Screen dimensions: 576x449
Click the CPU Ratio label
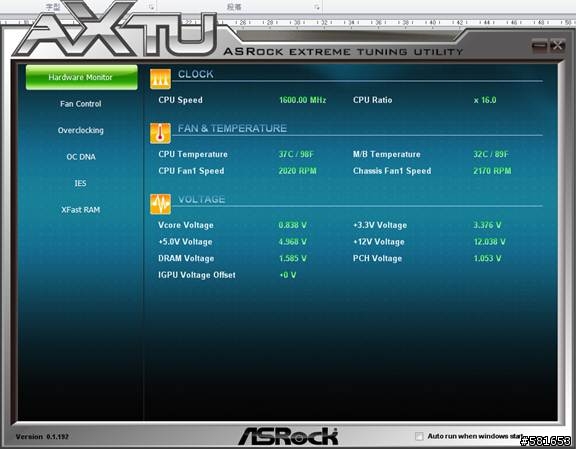tap(372, 100)
